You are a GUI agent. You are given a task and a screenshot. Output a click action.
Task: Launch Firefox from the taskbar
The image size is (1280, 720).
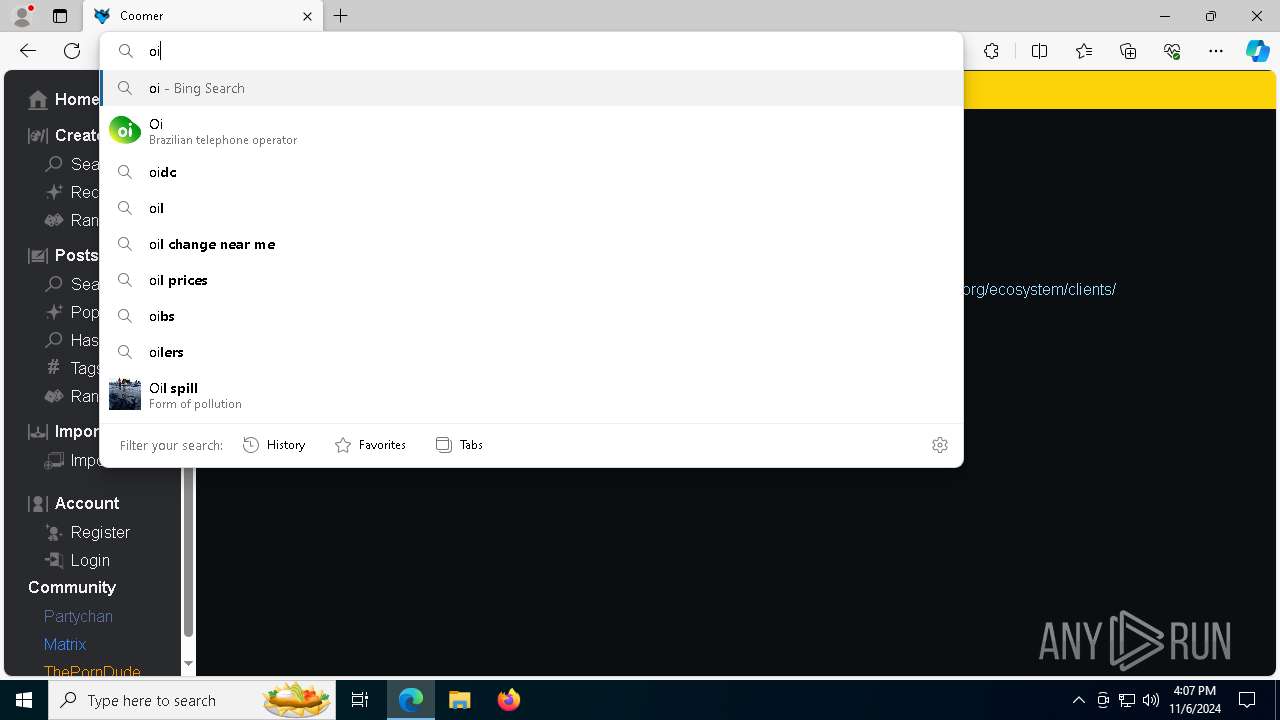click(509, 700)
